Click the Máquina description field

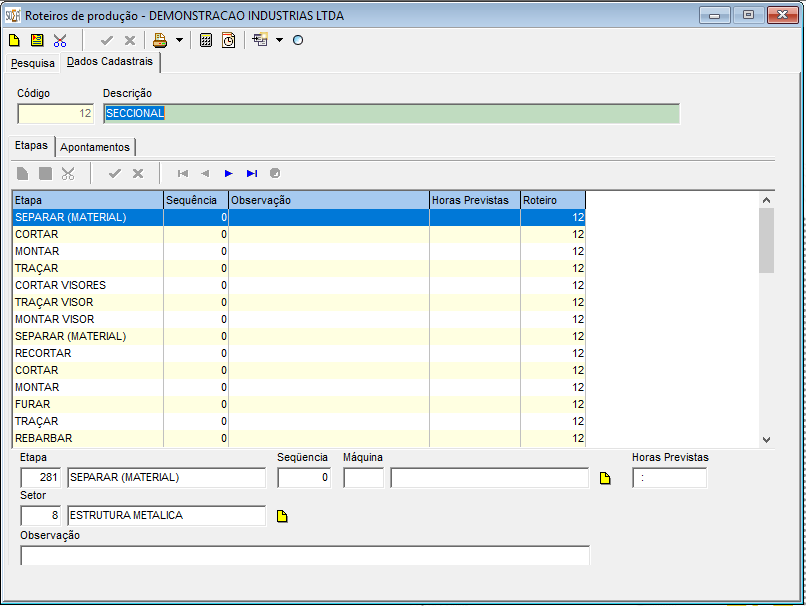click(489, 478)
